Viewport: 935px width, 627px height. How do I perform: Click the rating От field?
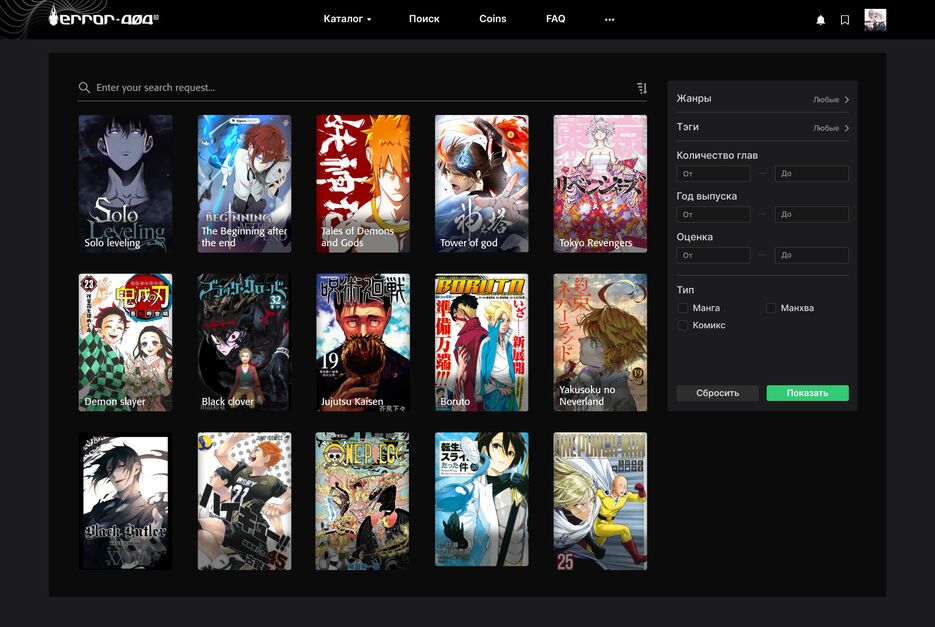click(x=713, y=255)
